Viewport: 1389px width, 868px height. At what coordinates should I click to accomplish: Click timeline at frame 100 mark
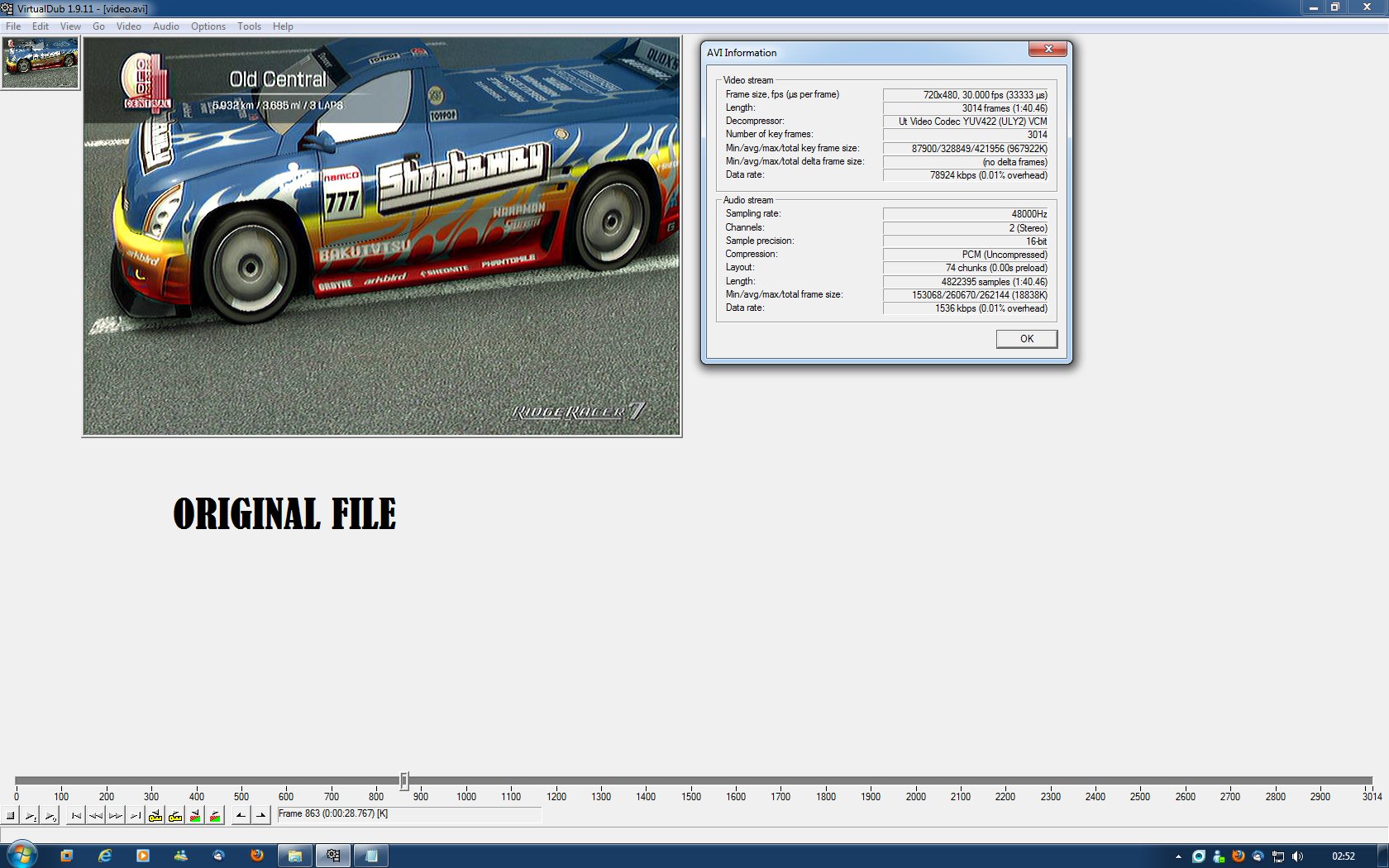pos(61,797)
